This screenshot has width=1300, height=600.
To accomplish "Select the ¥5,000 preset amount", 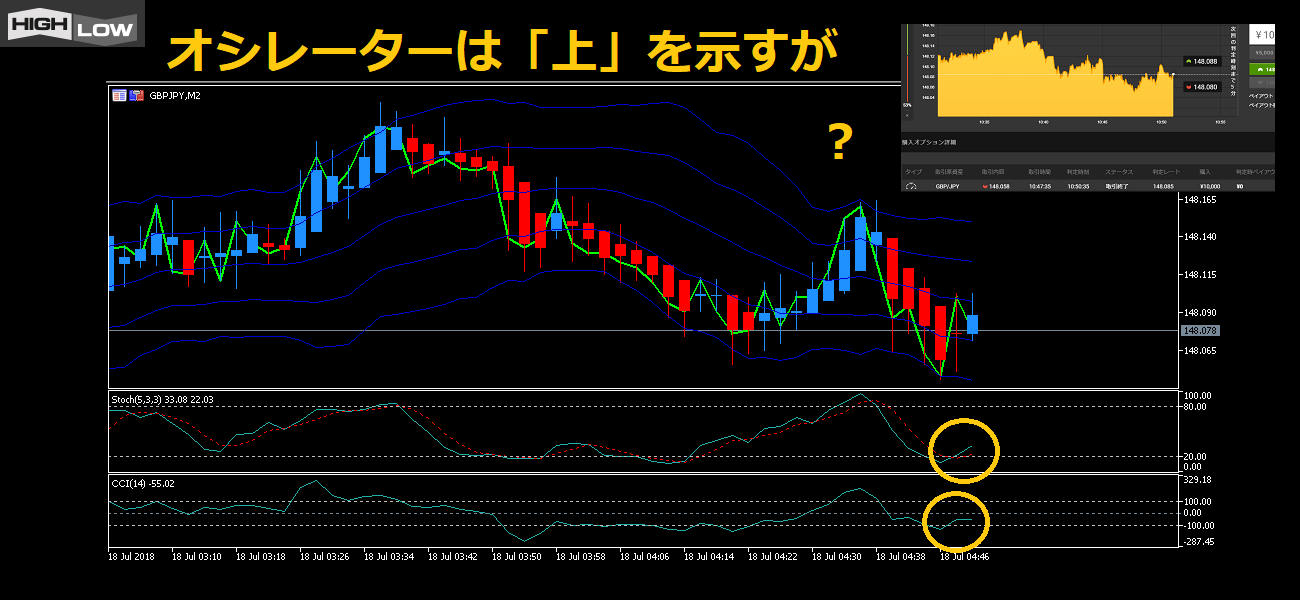I will pos(1265,52).
